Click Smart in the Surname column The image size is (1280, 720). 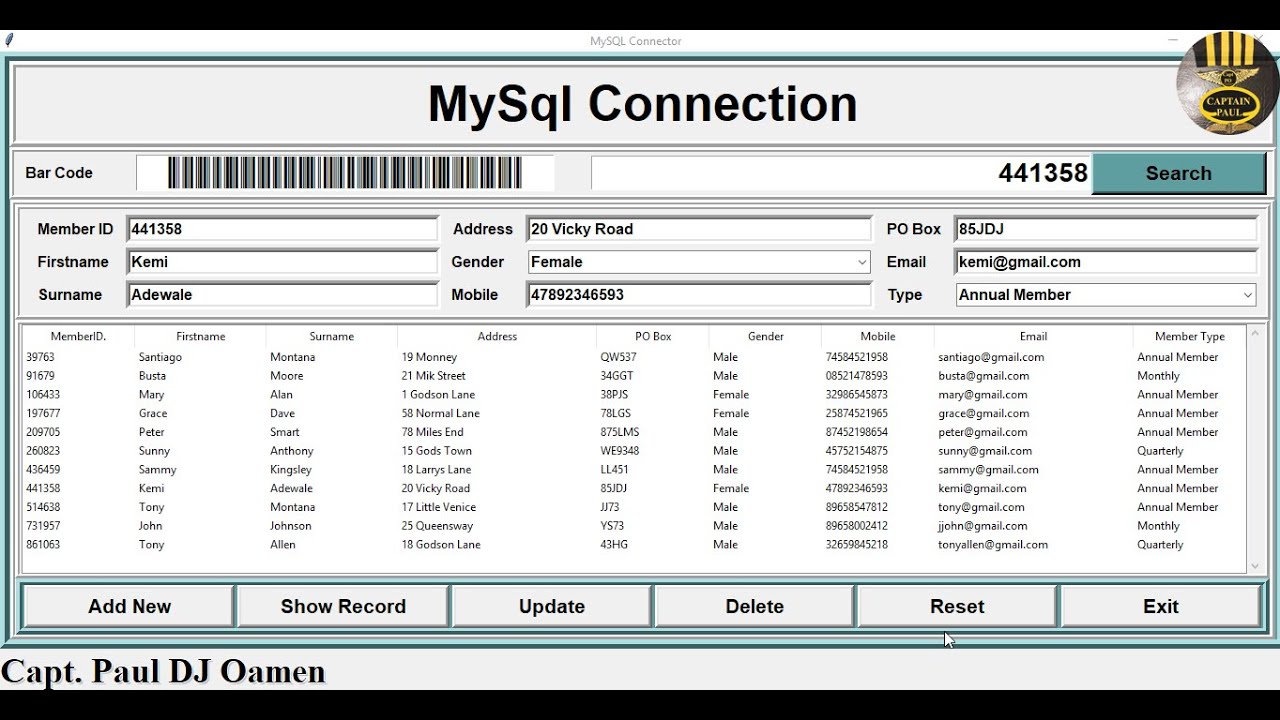coord(284,432)
